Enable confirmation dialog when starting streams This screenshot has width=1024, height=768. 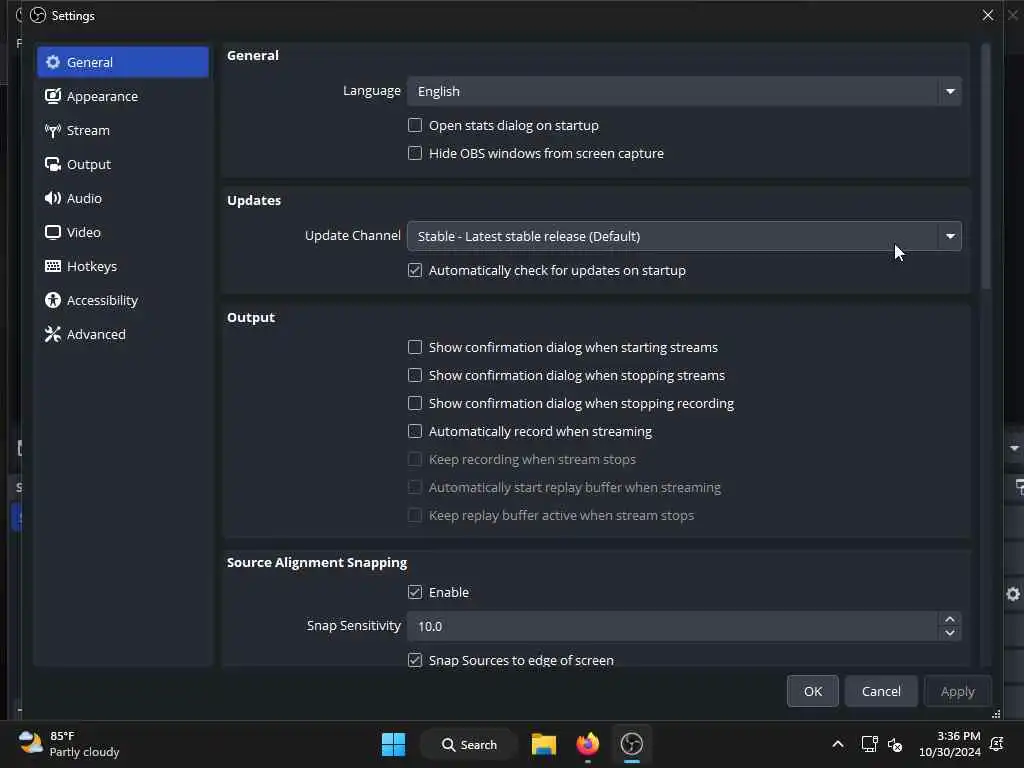click(x=415, y=347)
